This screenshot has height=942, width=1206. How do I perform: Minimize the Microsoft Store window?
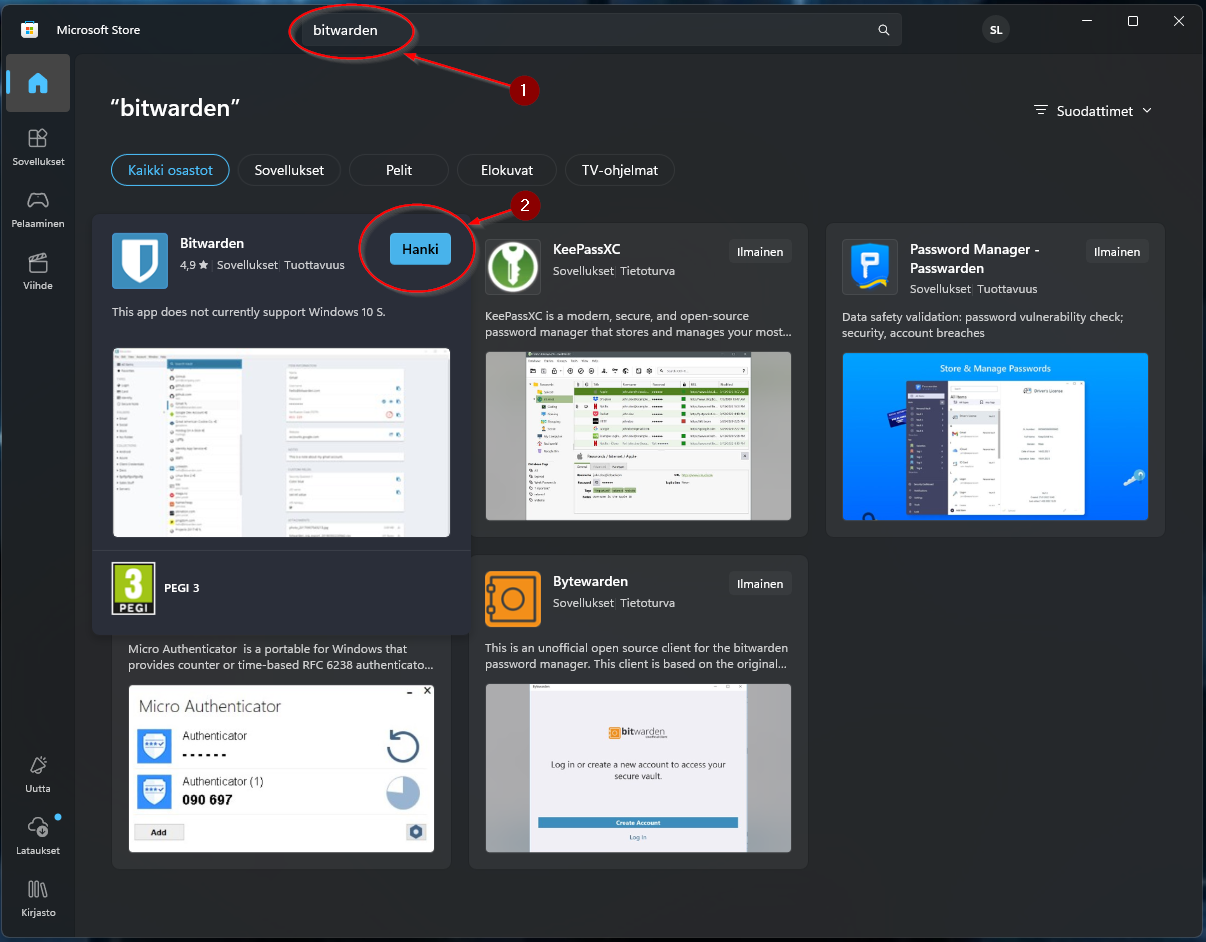point(1087,21)
